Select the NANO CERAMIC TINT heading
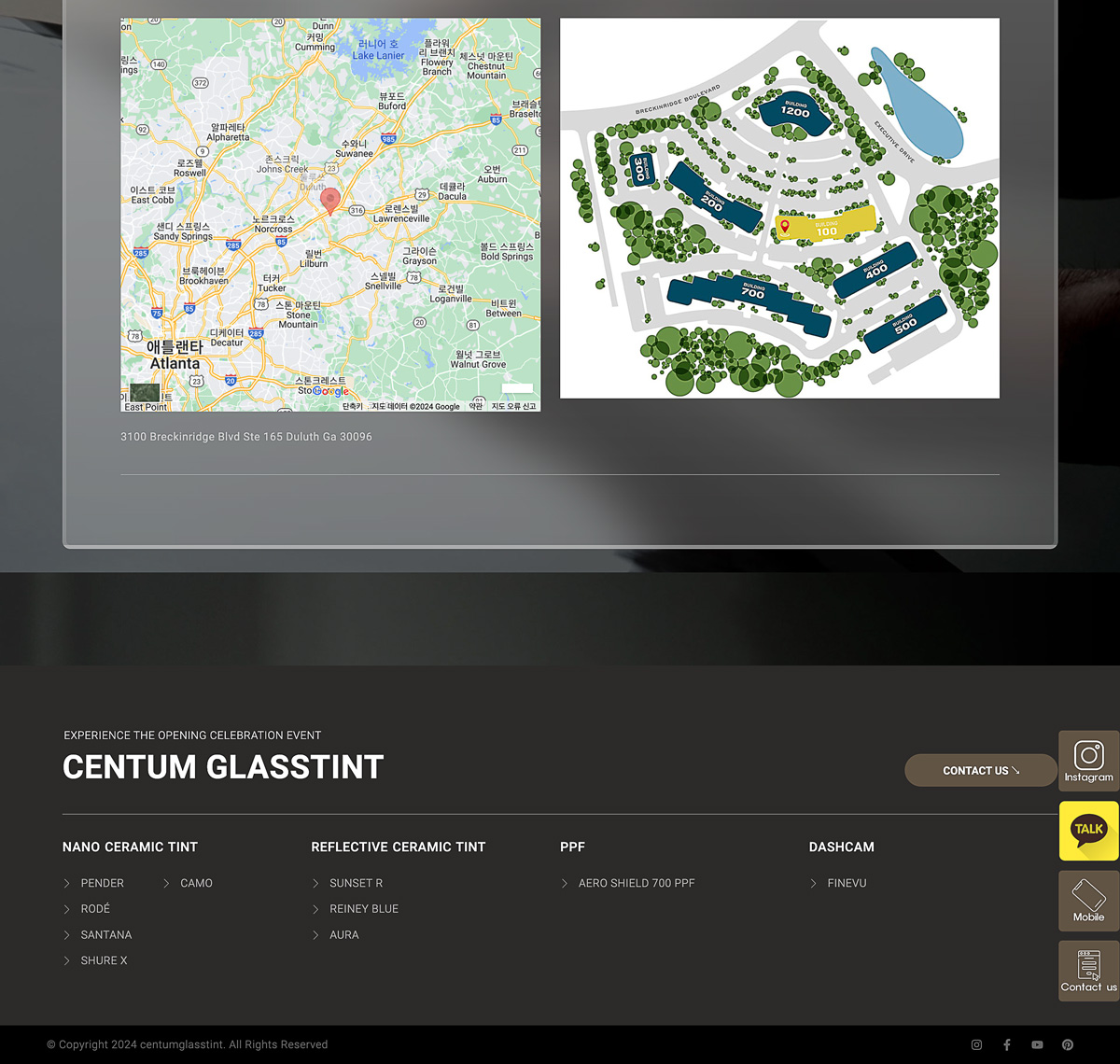The width and height of the screenshot is (1120, 1064). [x=130, y=847]
